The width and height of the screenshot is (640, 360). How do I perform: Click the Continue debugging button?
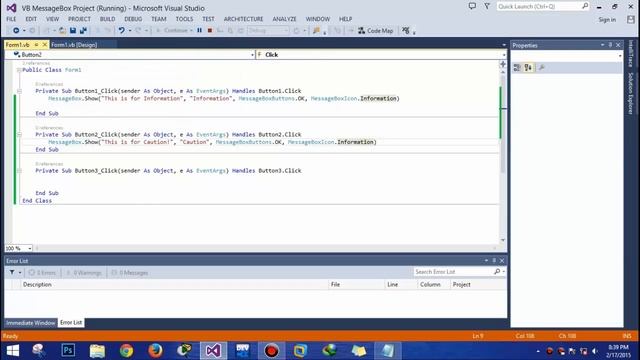pyautogui.click(x=173, y=31)
